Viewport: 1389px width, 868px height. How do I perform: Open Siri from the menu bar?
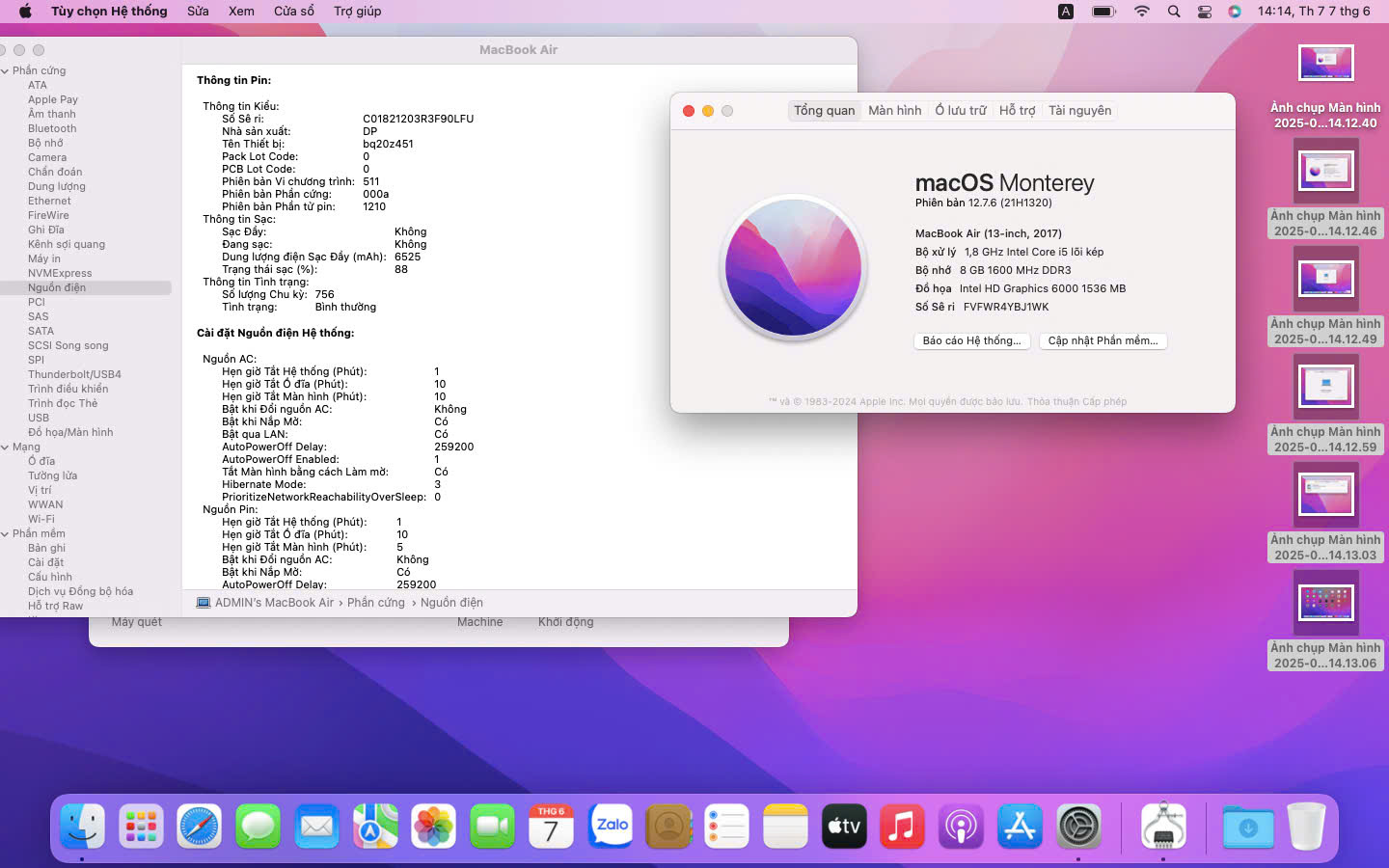click(x=1235, y=12)
